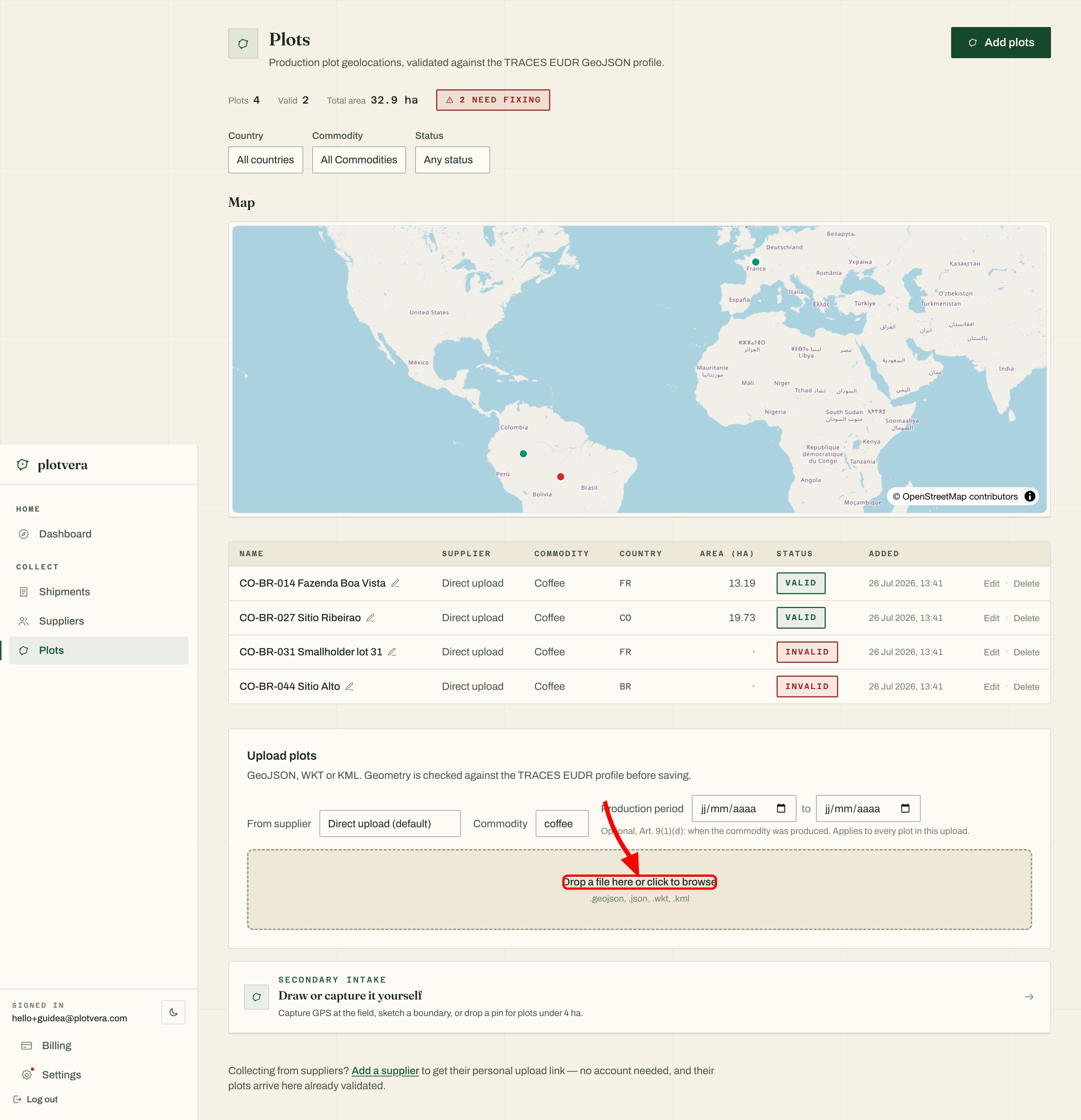This screenshot has height=1120, width=1081.
Task: Click INVALID badge for Sitio Alto
Action: (x=807, y=687)
